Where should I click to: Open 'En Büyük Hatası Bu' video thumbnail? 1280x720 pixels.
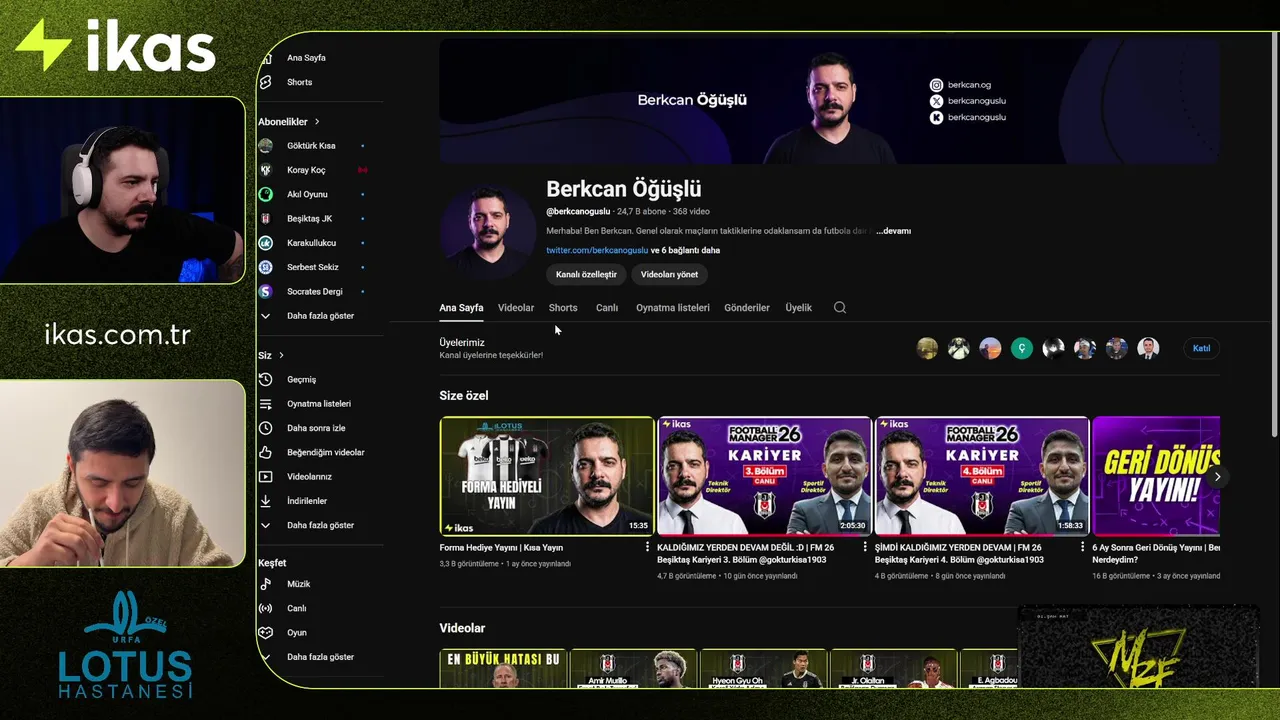[x=503, y=669]
